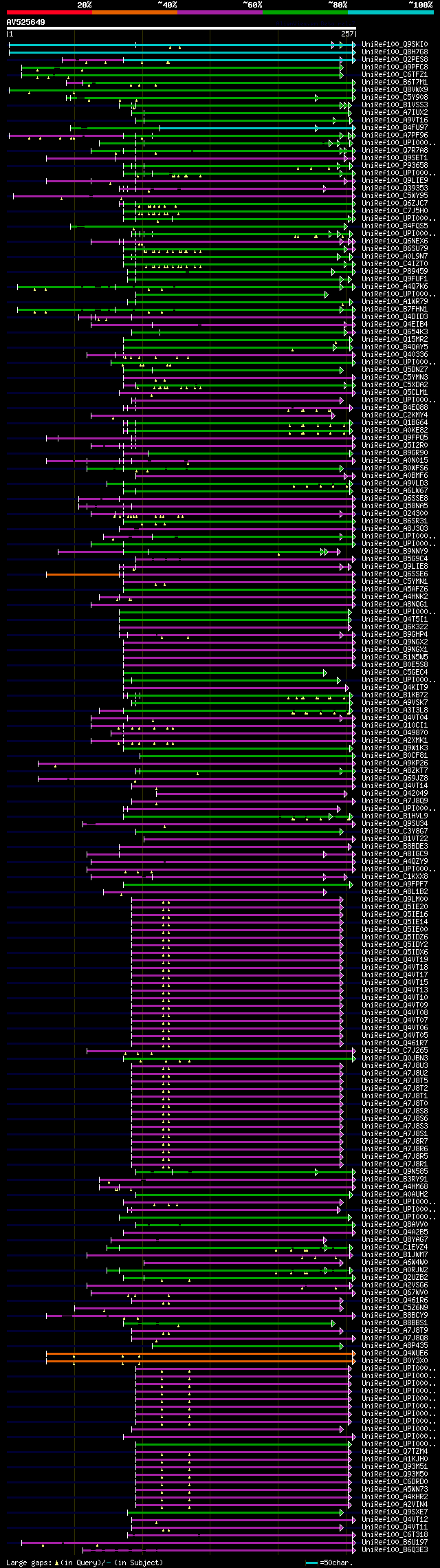Click the green ~80% identity legend bar

click(305, 12)
